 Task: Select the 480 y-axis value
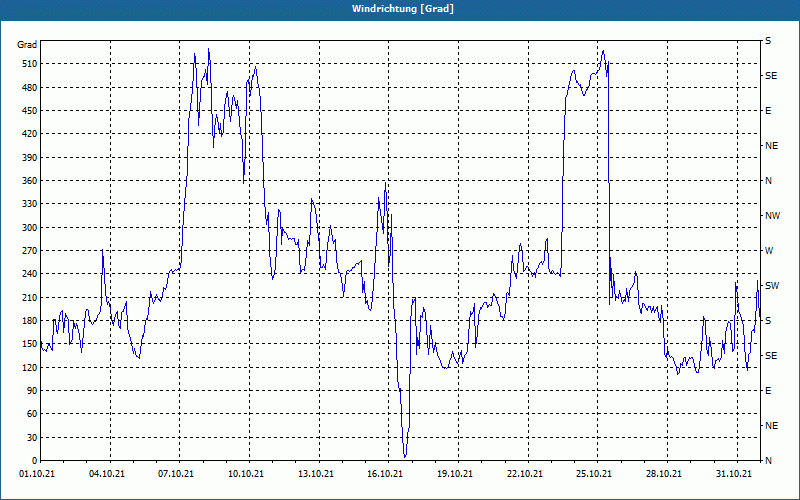coord(30,87)
